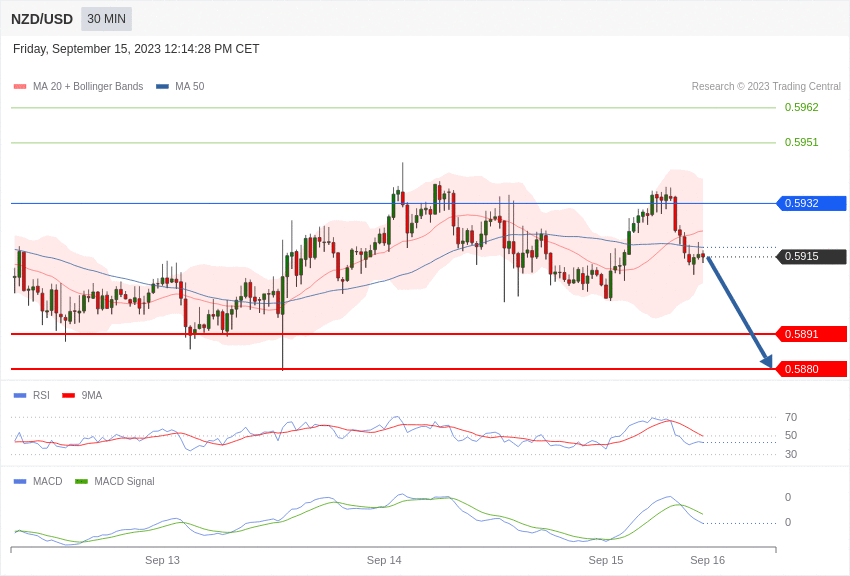850x576 pixels.
Task: Click the red 0.5880 target price tag
Action: tap(812, 369)
